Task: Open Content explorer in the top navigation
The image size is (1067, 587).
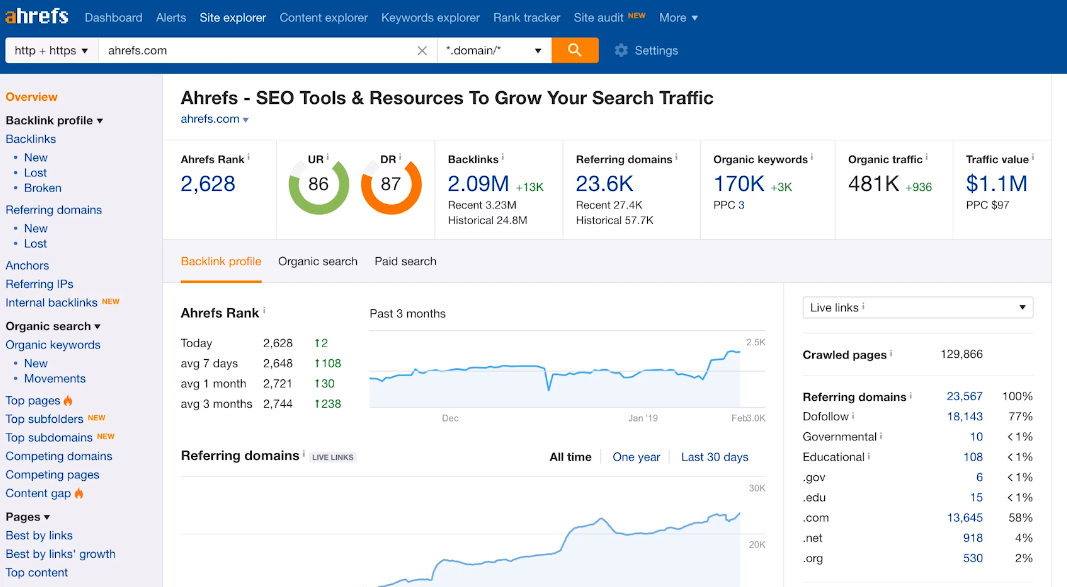Action: (323, 18)
